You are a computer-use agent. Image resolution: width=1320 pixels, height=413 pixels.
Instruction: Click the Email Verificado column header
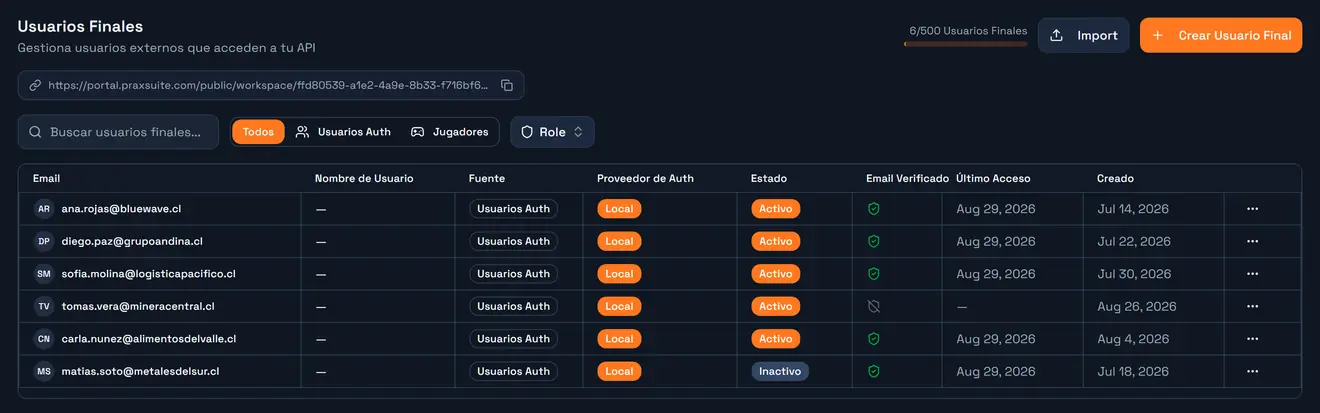click(x=907, y=178)
